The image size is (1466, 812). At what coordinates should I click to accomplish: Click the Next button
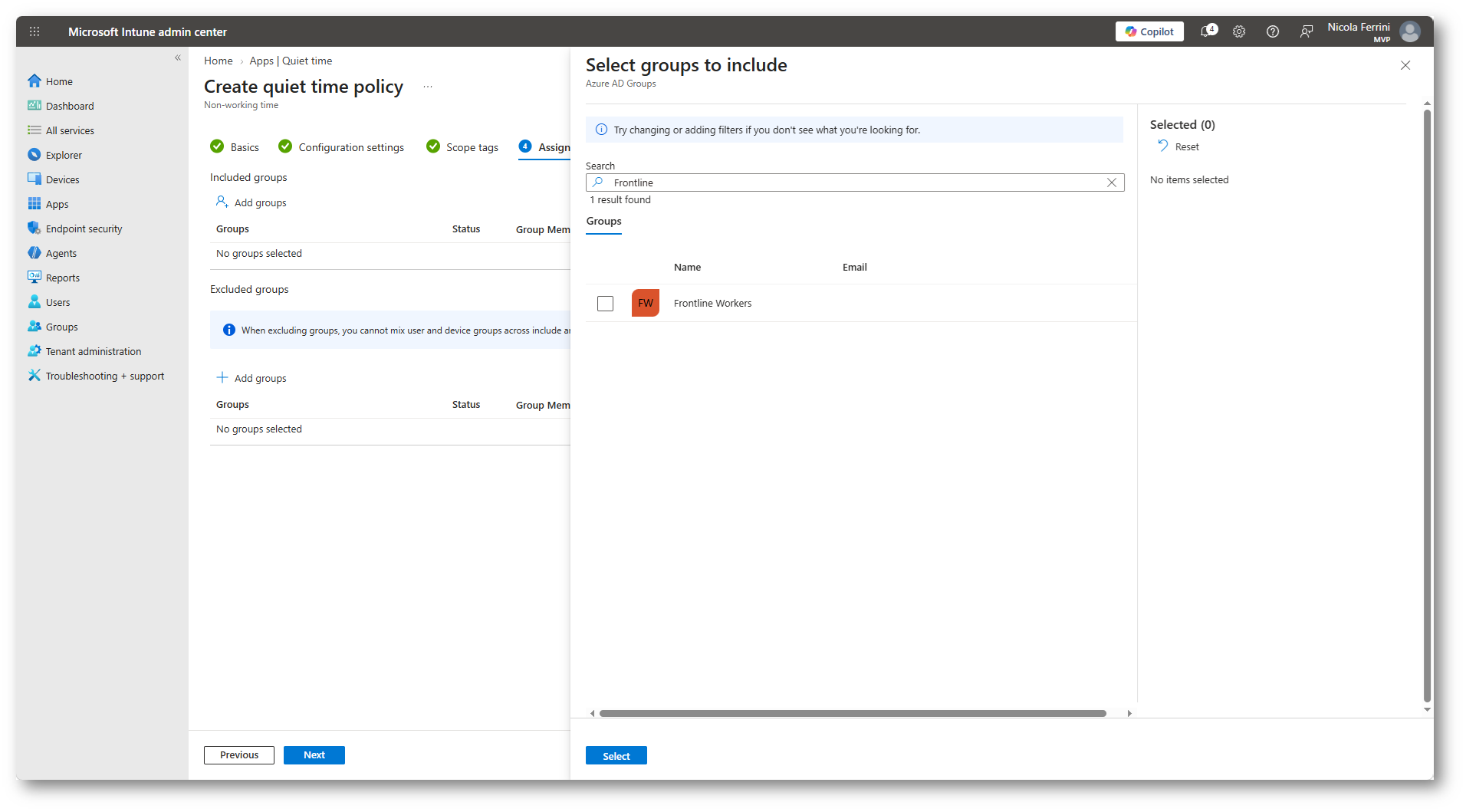tap(314, 755)
